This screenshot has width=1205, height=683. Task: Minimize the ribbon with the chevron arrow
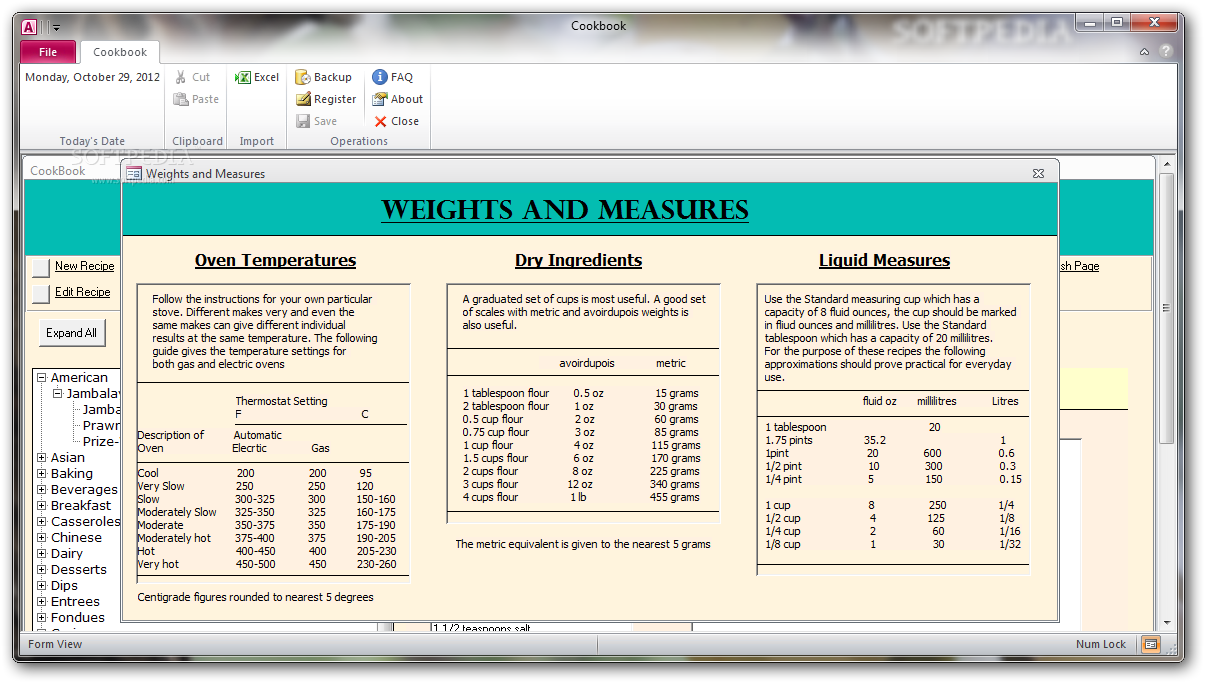click(x=1145, y=52)
